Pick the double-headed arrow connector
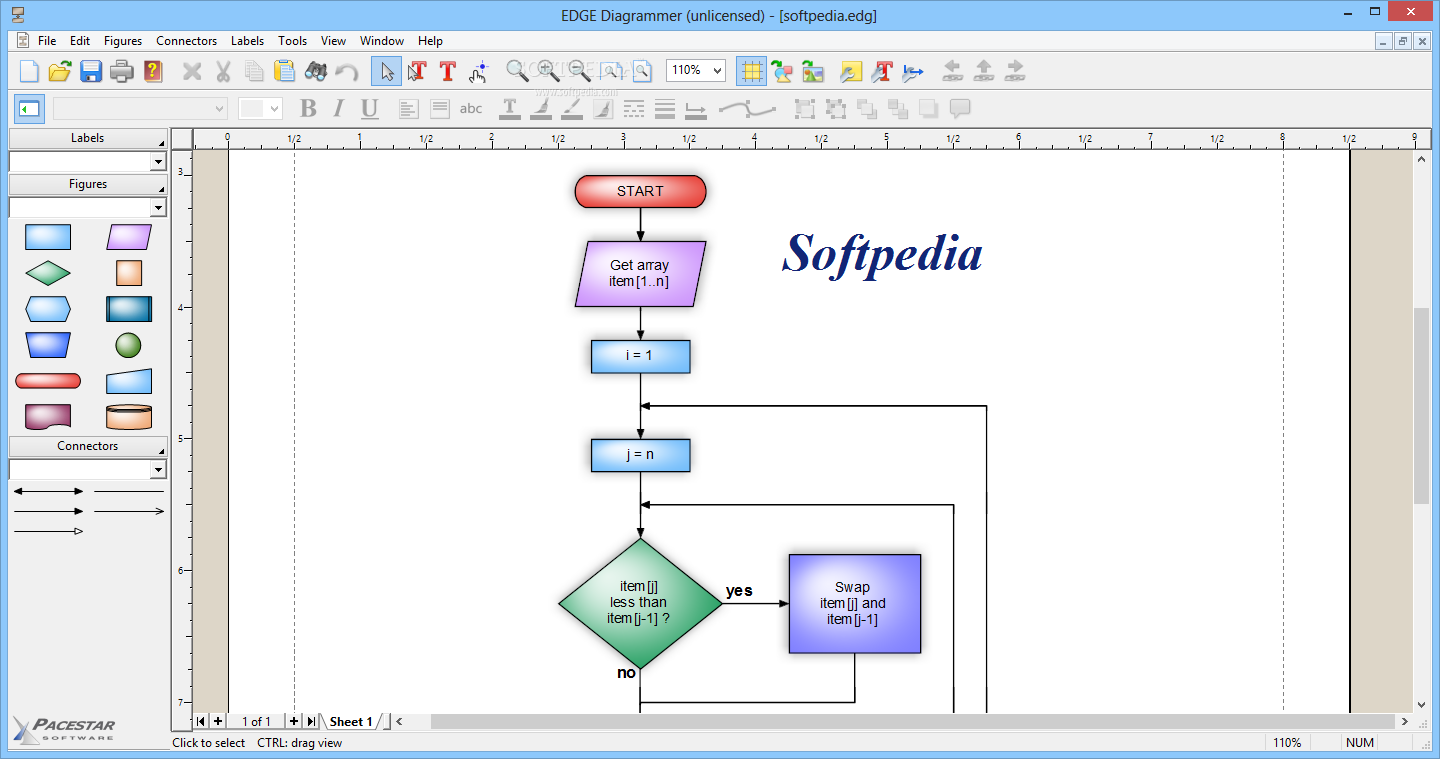Screen dimensions: 1440x759 tap(48, 491)
